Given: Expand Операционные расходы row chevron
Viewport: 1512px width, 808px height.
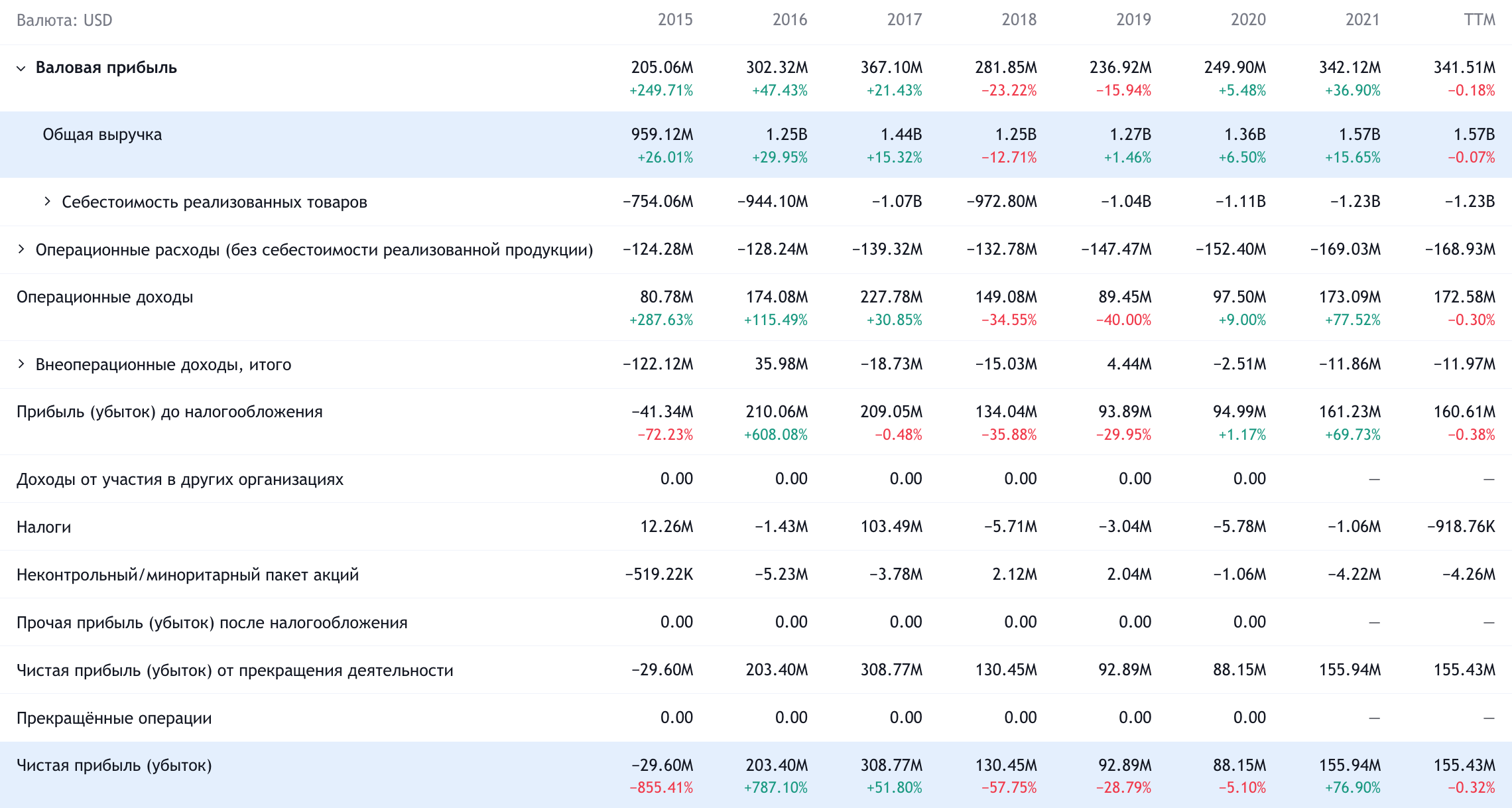Looking at the screenshot, I should (x=21, y=249).
